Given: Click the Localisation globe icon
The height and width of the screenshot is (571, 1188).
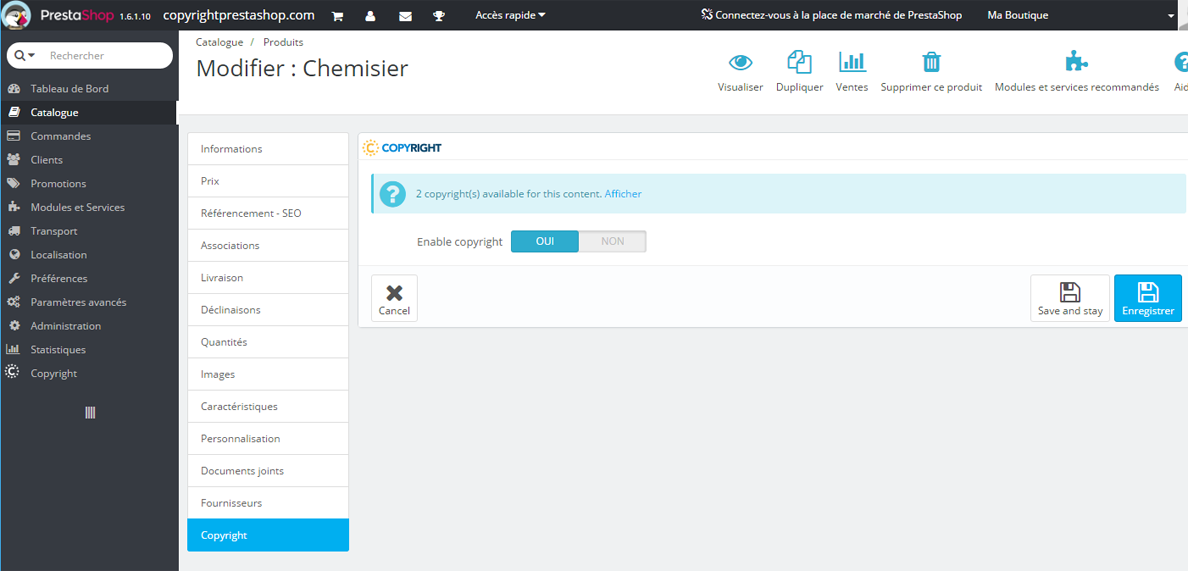Looking at the screenshot, I should coord(13,254).
